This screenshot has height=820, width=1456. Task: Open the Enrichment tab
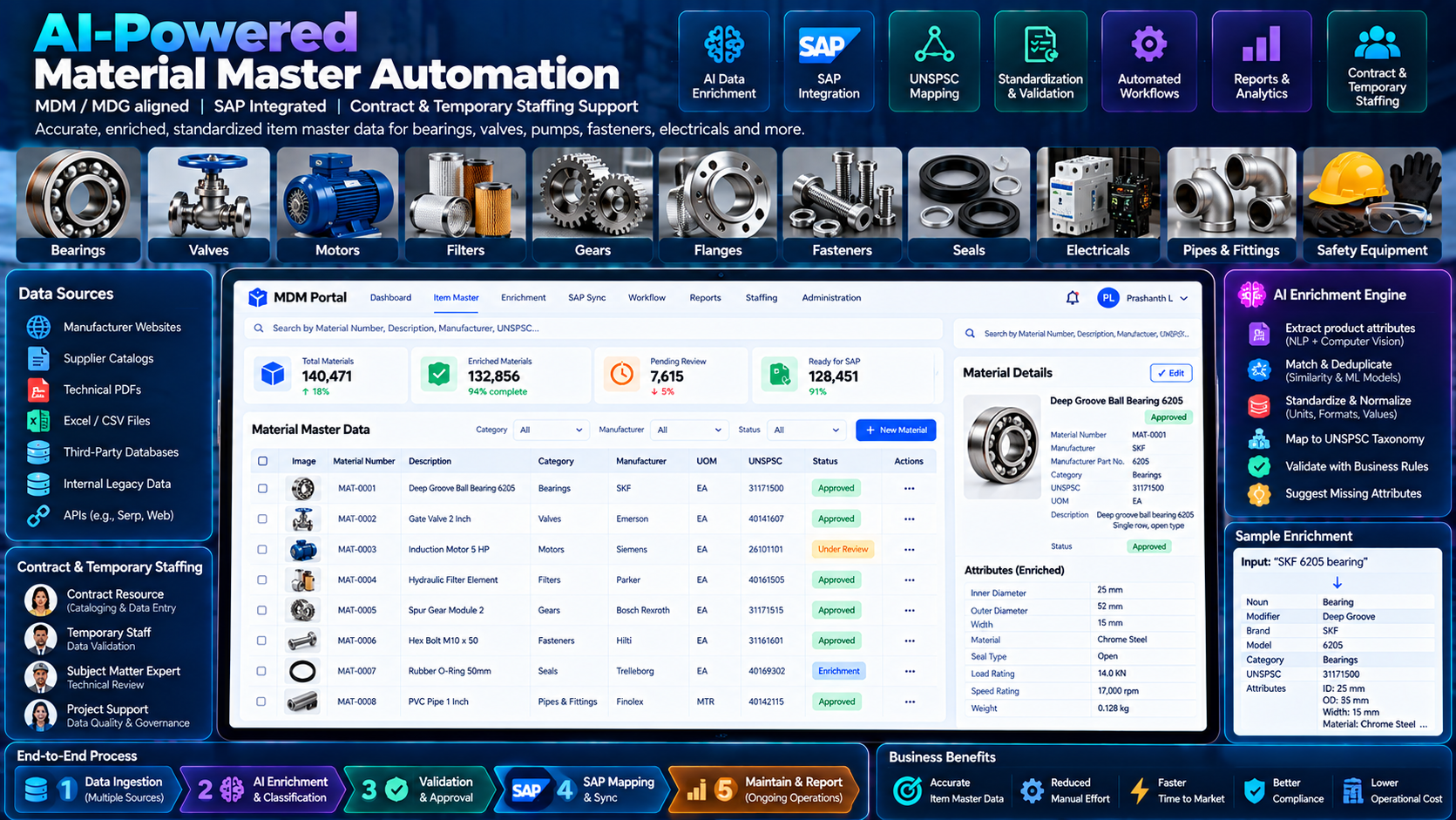coord(523,298)
